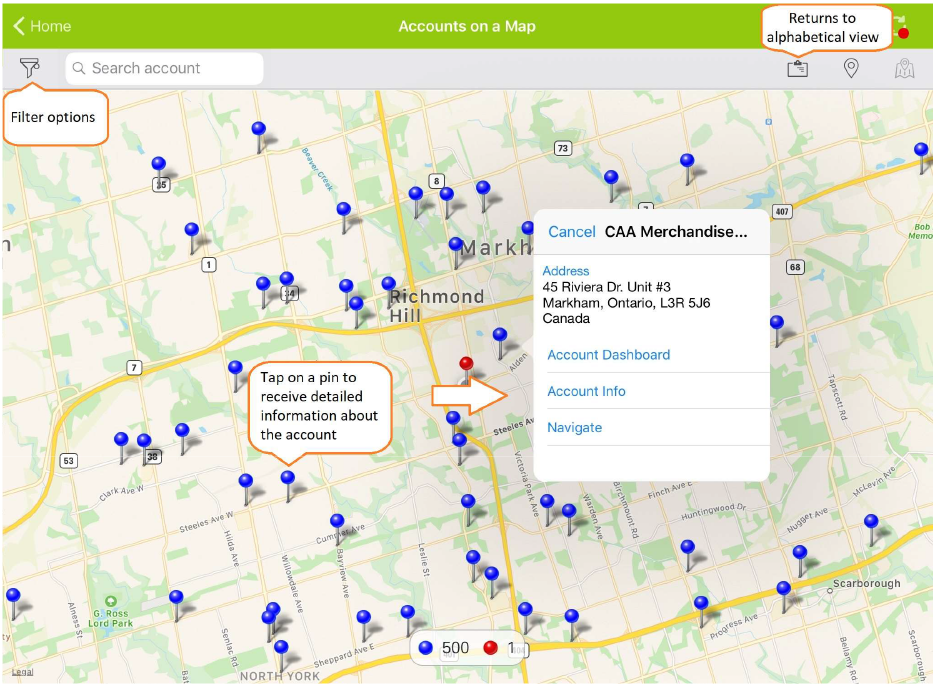The image size is (937, 688).
Task: Tap the Clark Ave W street label
Action: [x=121, y=493]
